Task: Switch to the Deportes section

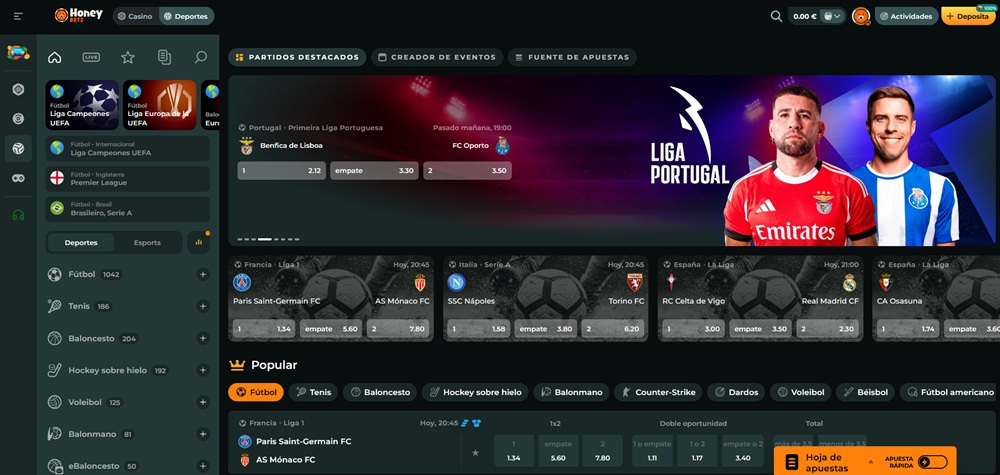Action: click(186, 16)
